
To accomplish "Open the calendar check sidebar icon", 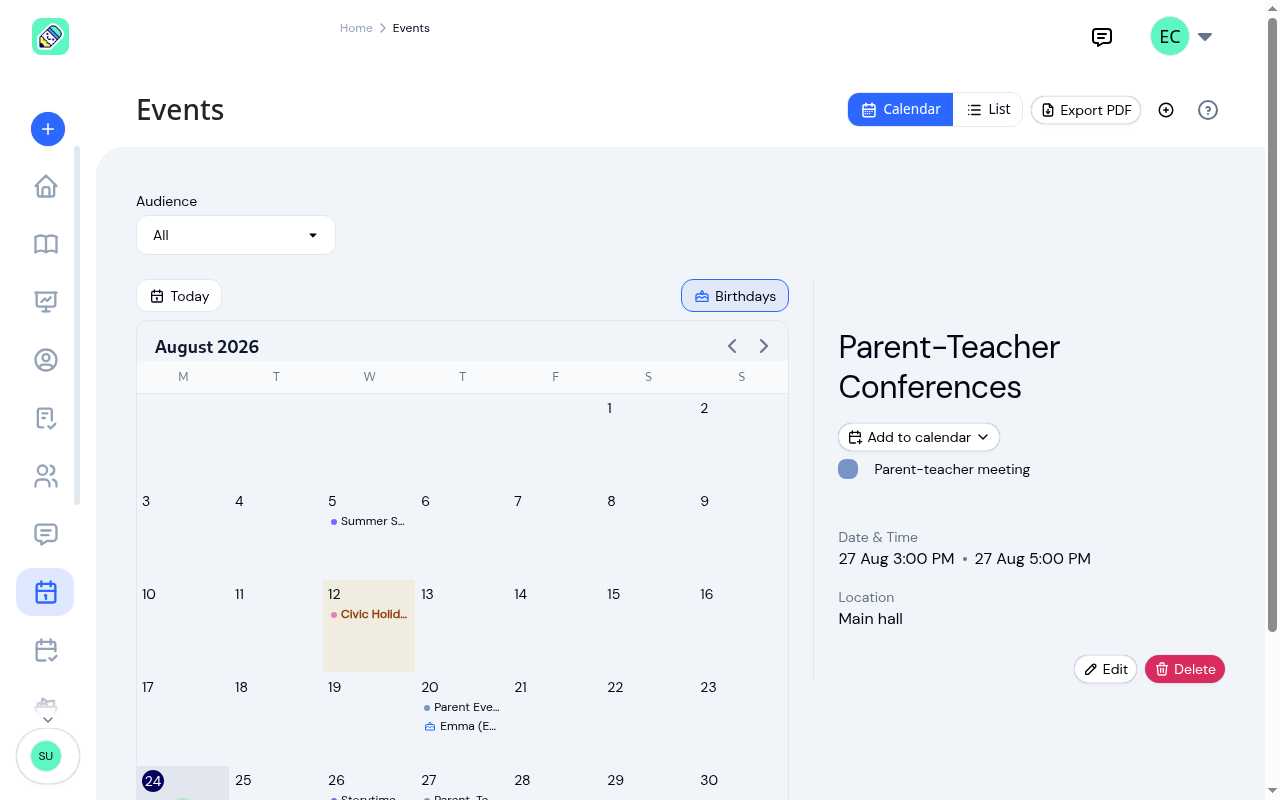I will coord(46,650).
